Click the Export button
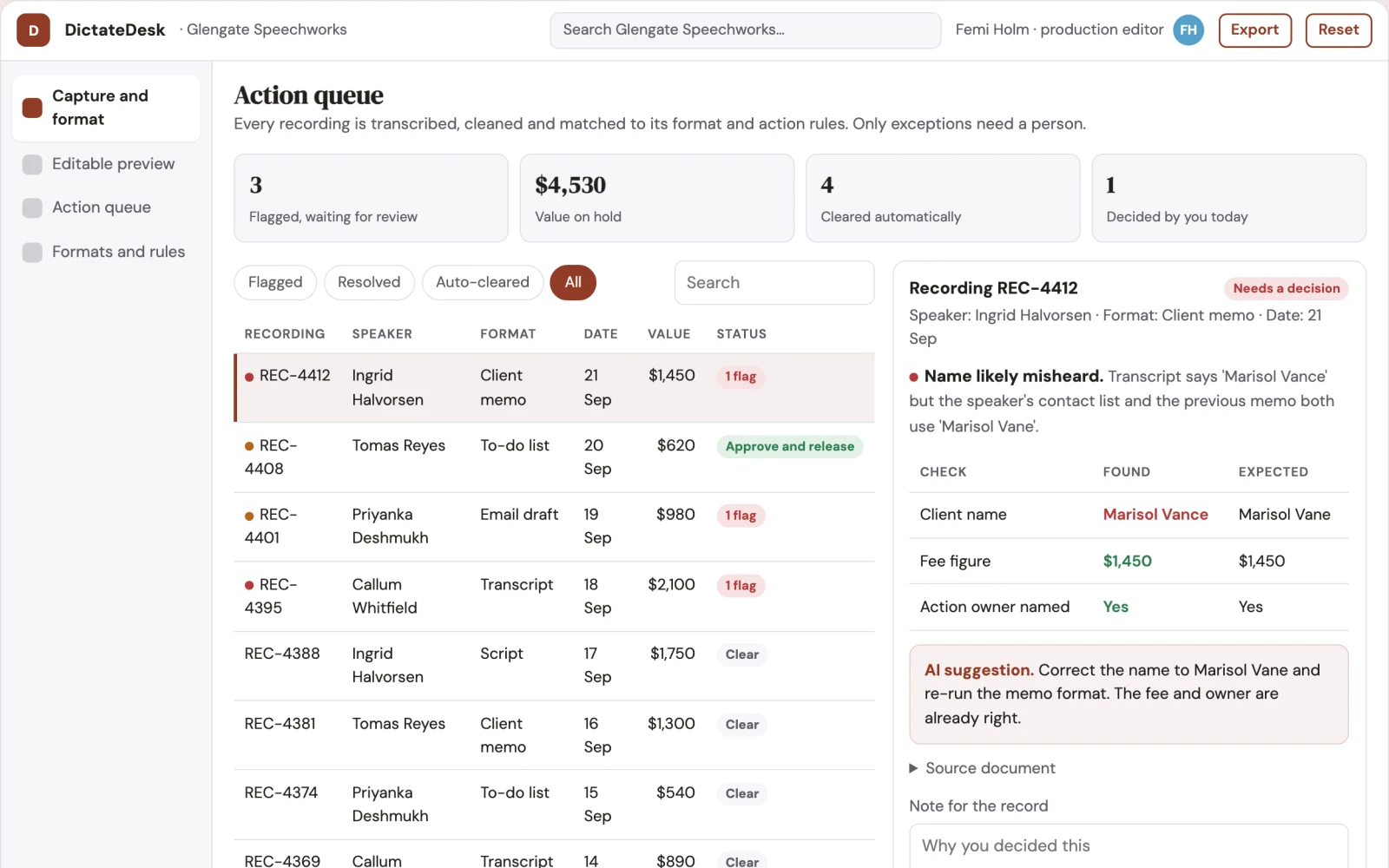 [x=1254, y=30]
